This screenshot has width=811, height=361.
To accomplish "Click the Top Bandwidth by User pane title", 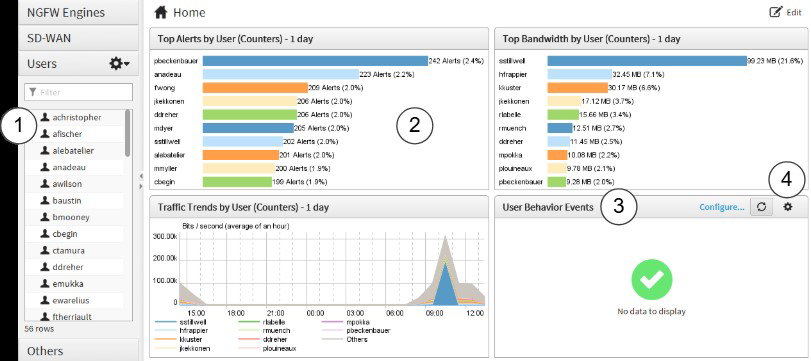I will coord(591,39).
